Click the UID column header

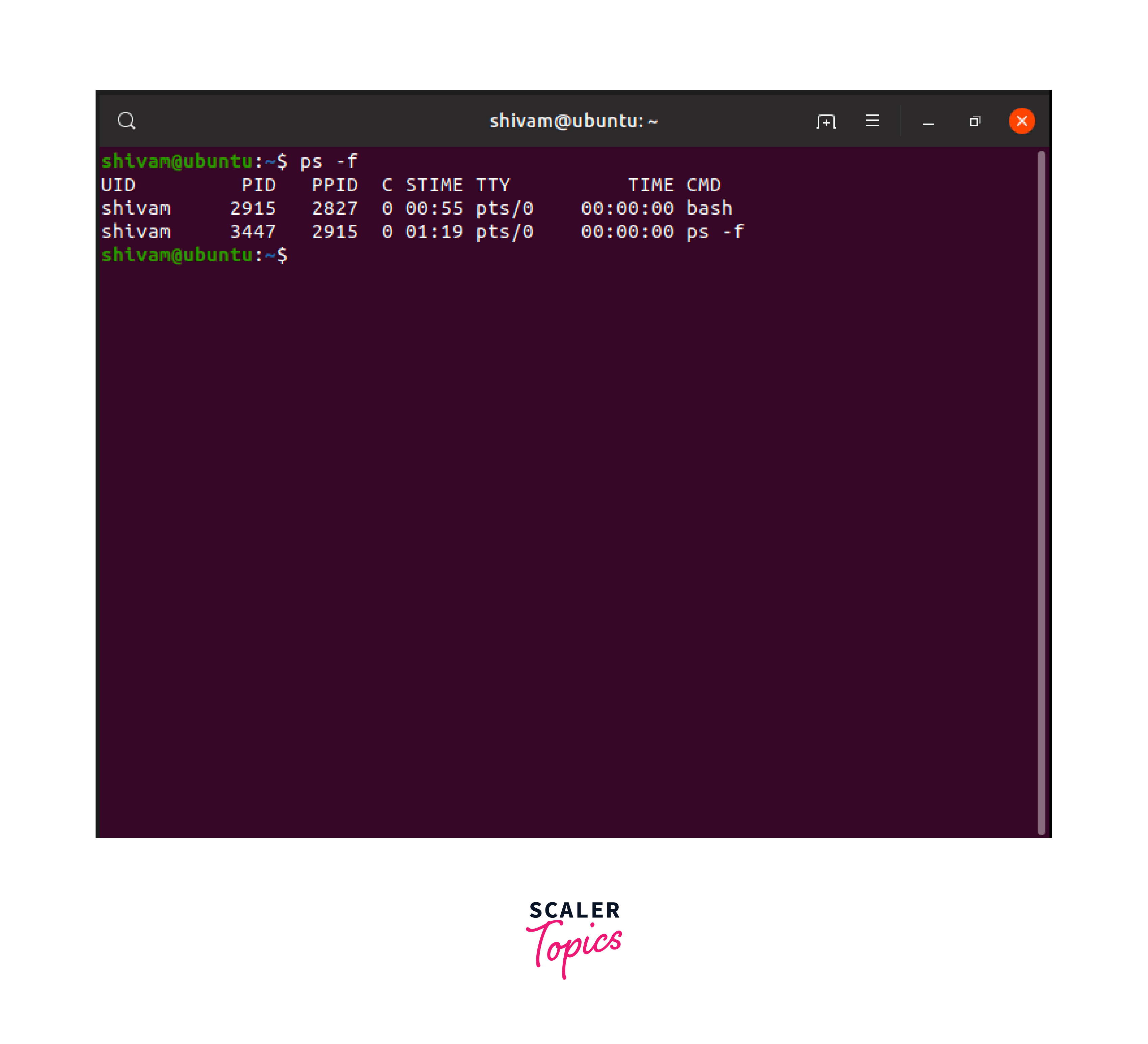[118, 185]
